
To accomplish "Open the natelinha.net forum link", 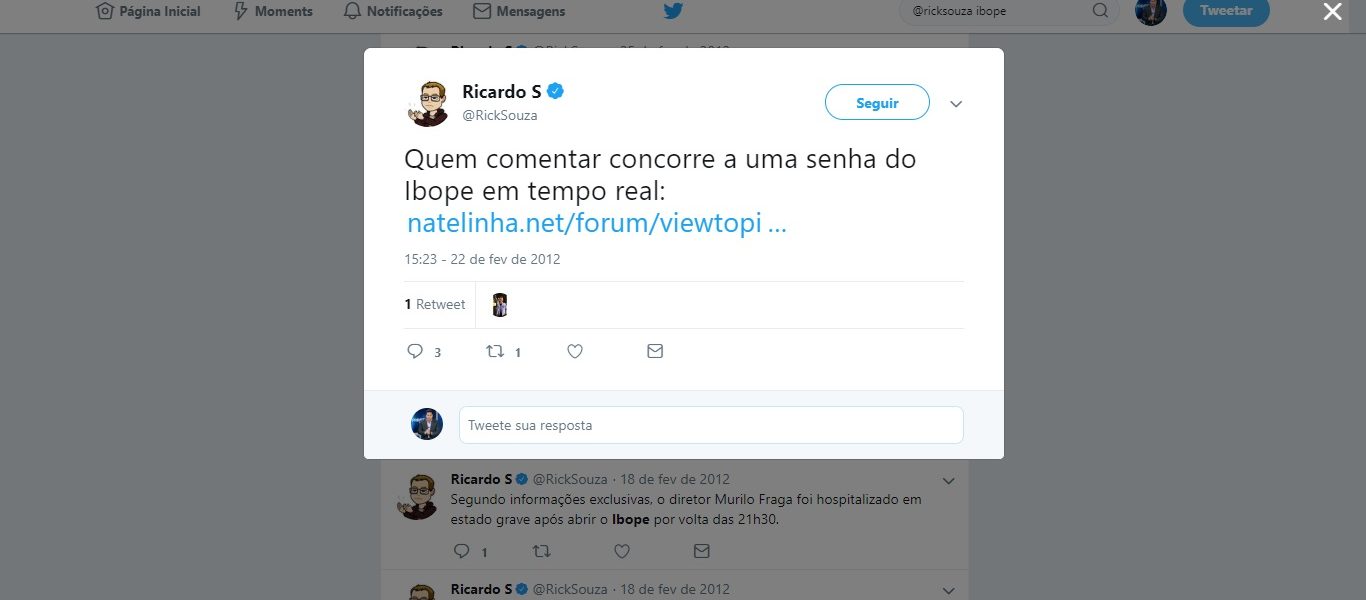I will [597, 222].
